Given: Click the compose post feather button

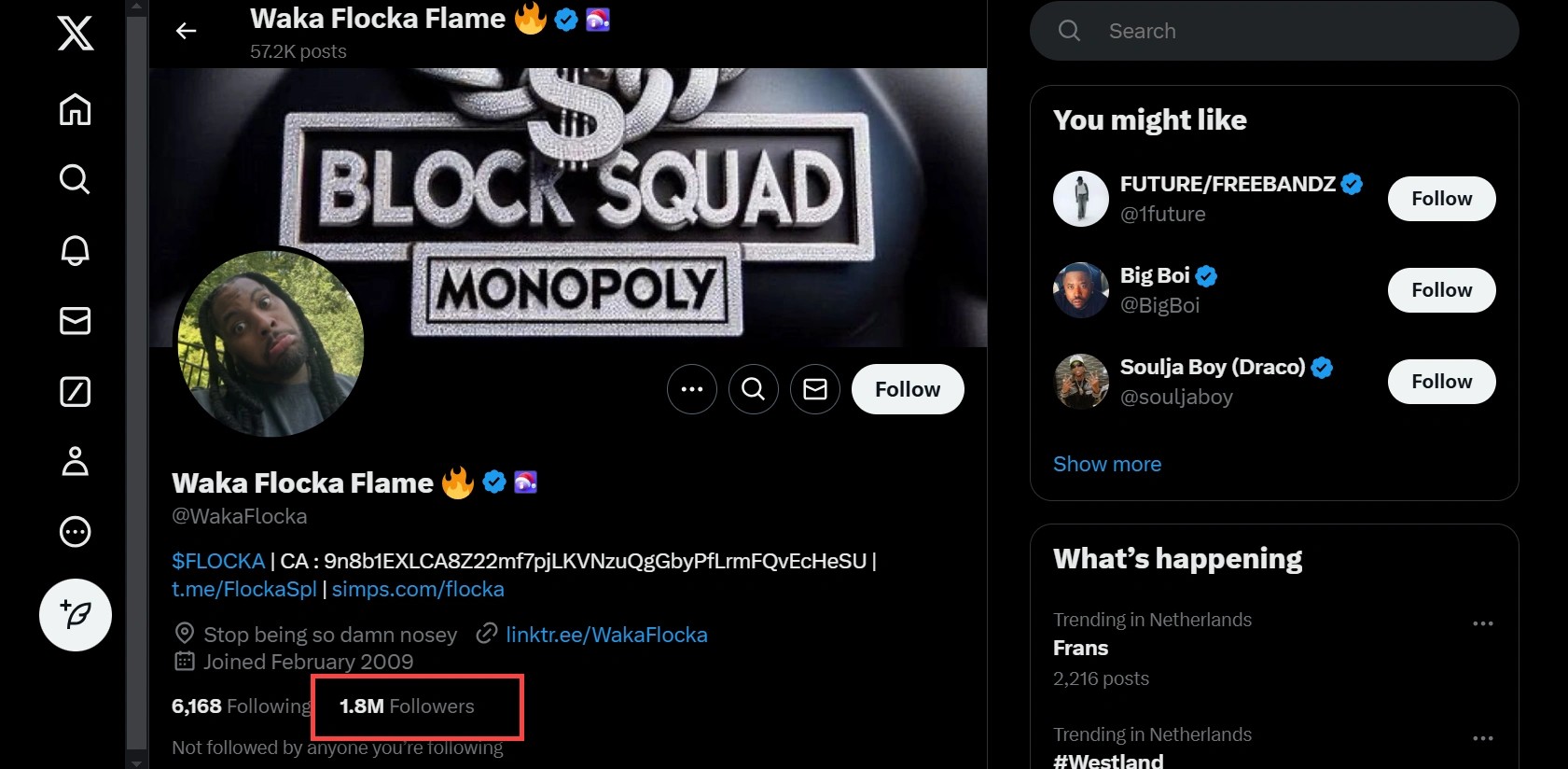Looking at the screenshot, I should tap(76, 615).
